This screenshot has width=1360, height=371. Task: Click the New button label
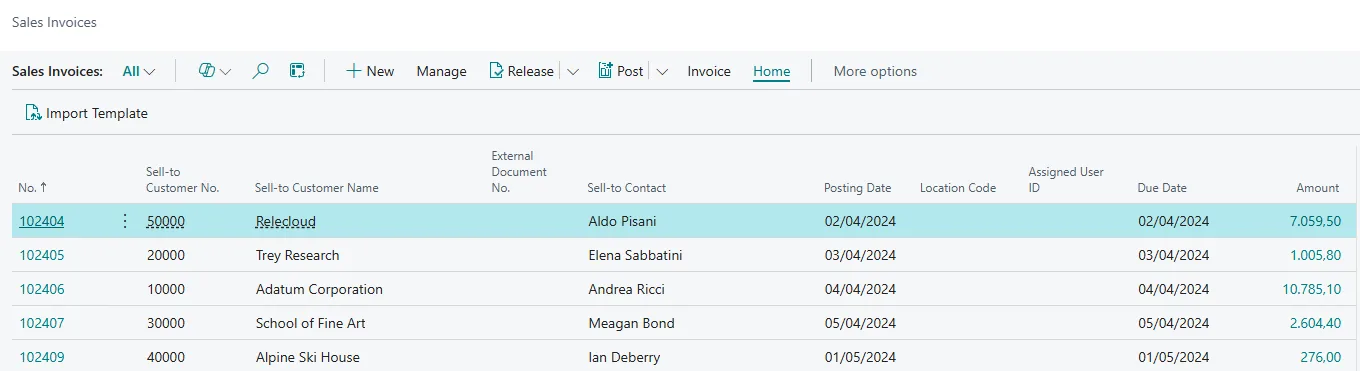pos(380,71)
